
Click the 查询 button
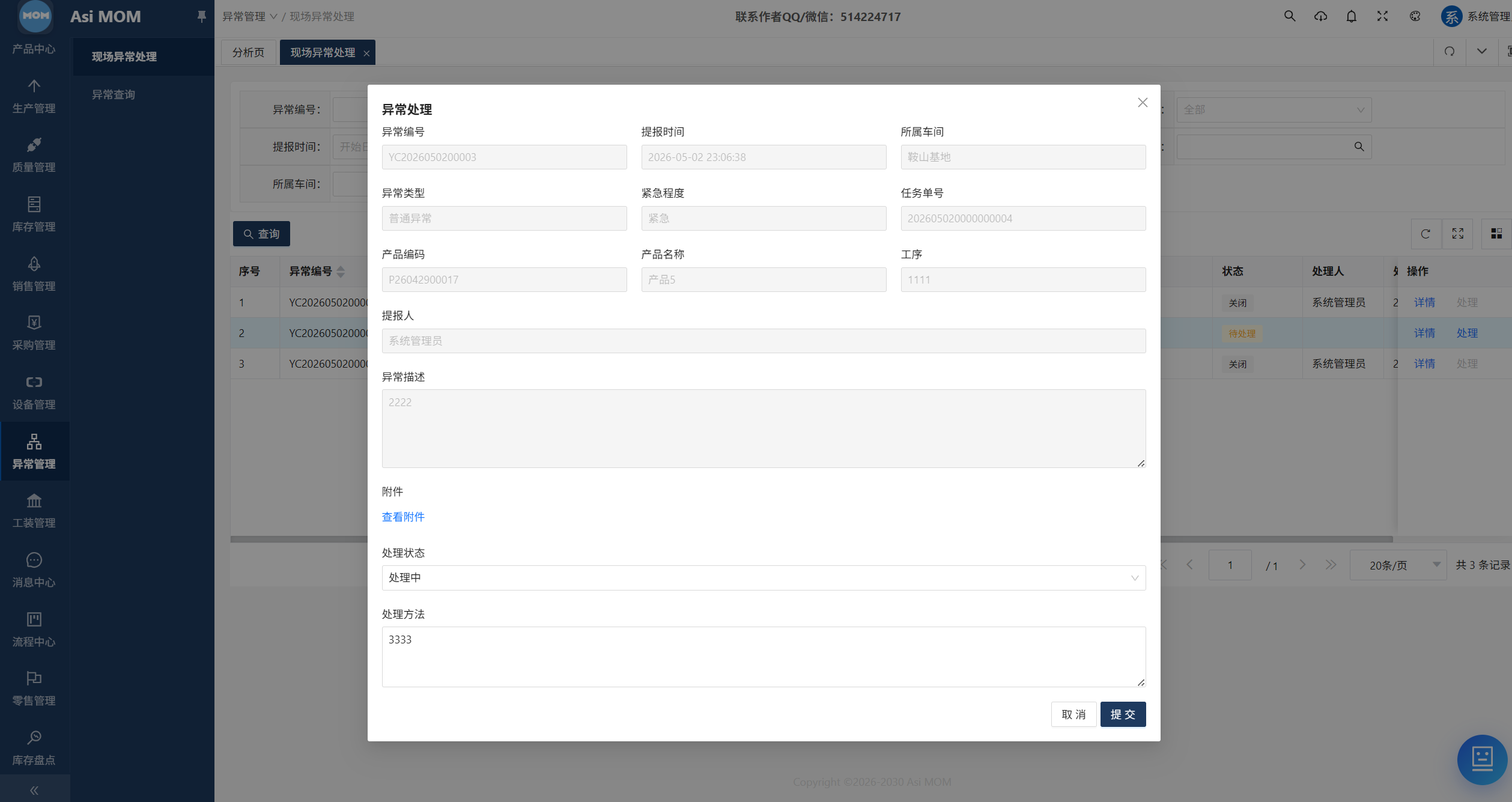[x=261, y=234]
